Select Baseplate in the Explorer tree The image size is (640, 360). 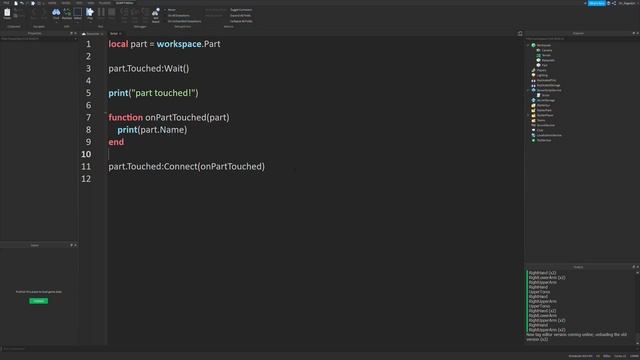coord(548,60)
